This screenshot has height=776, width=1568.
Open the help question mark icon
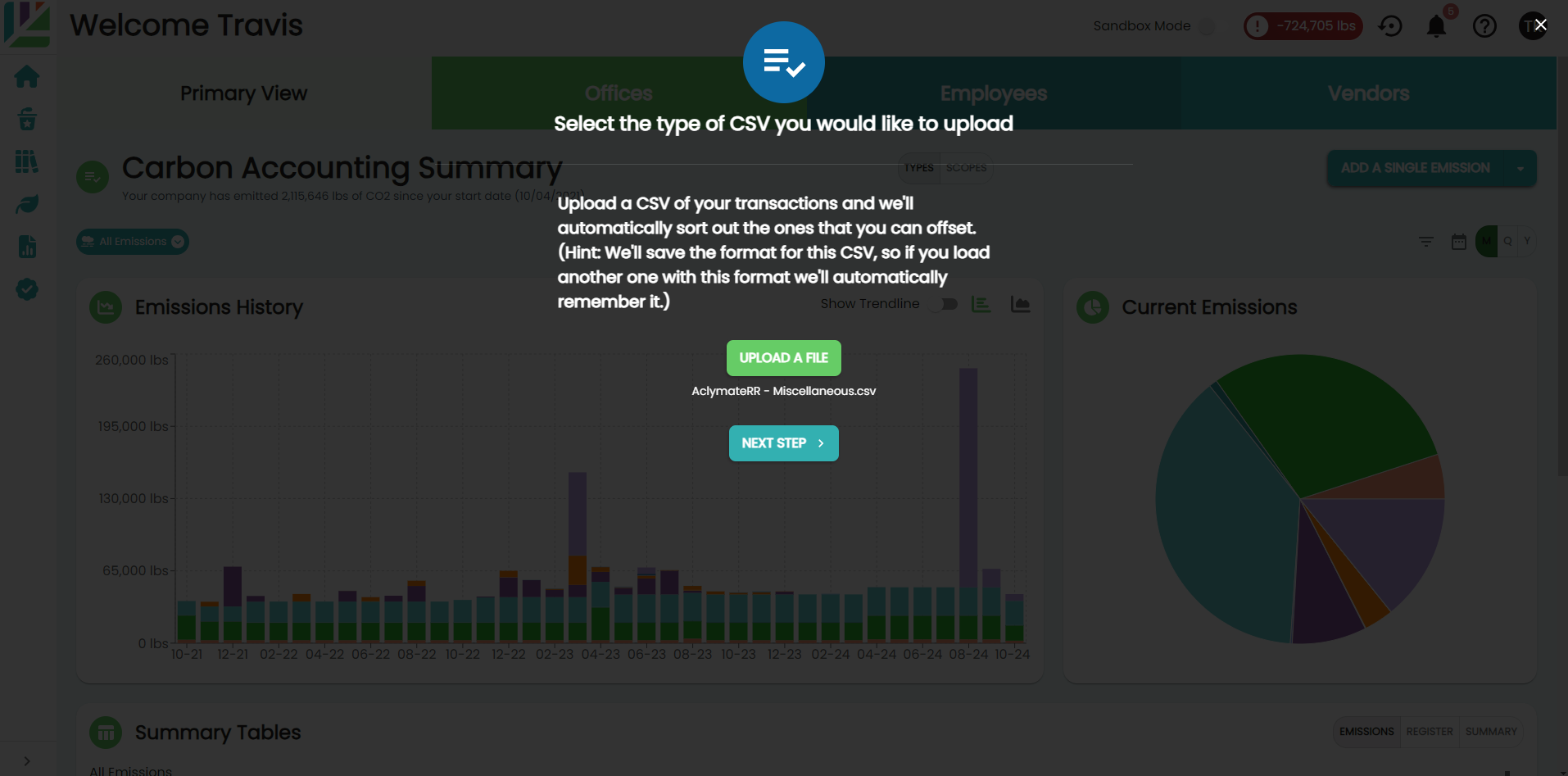click(1484, 26)
